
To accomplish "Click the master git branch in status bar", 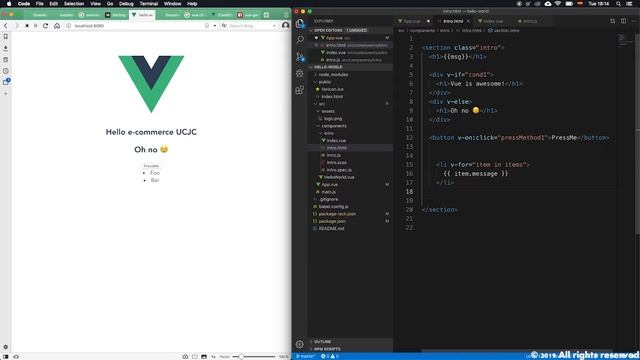I will (306, 356).
